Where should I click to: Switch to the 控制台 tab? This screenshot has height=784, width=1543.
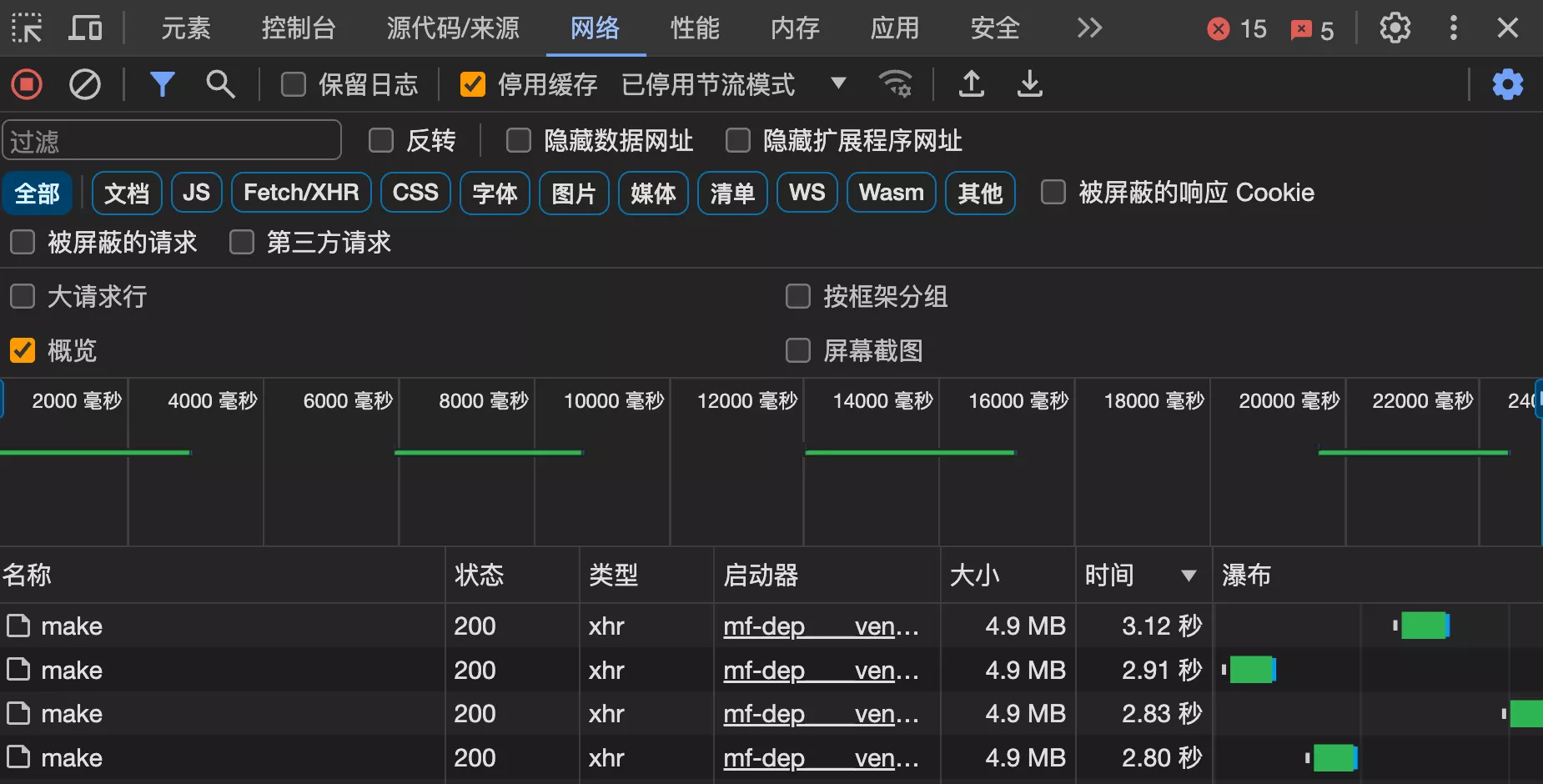click(299, 28)
